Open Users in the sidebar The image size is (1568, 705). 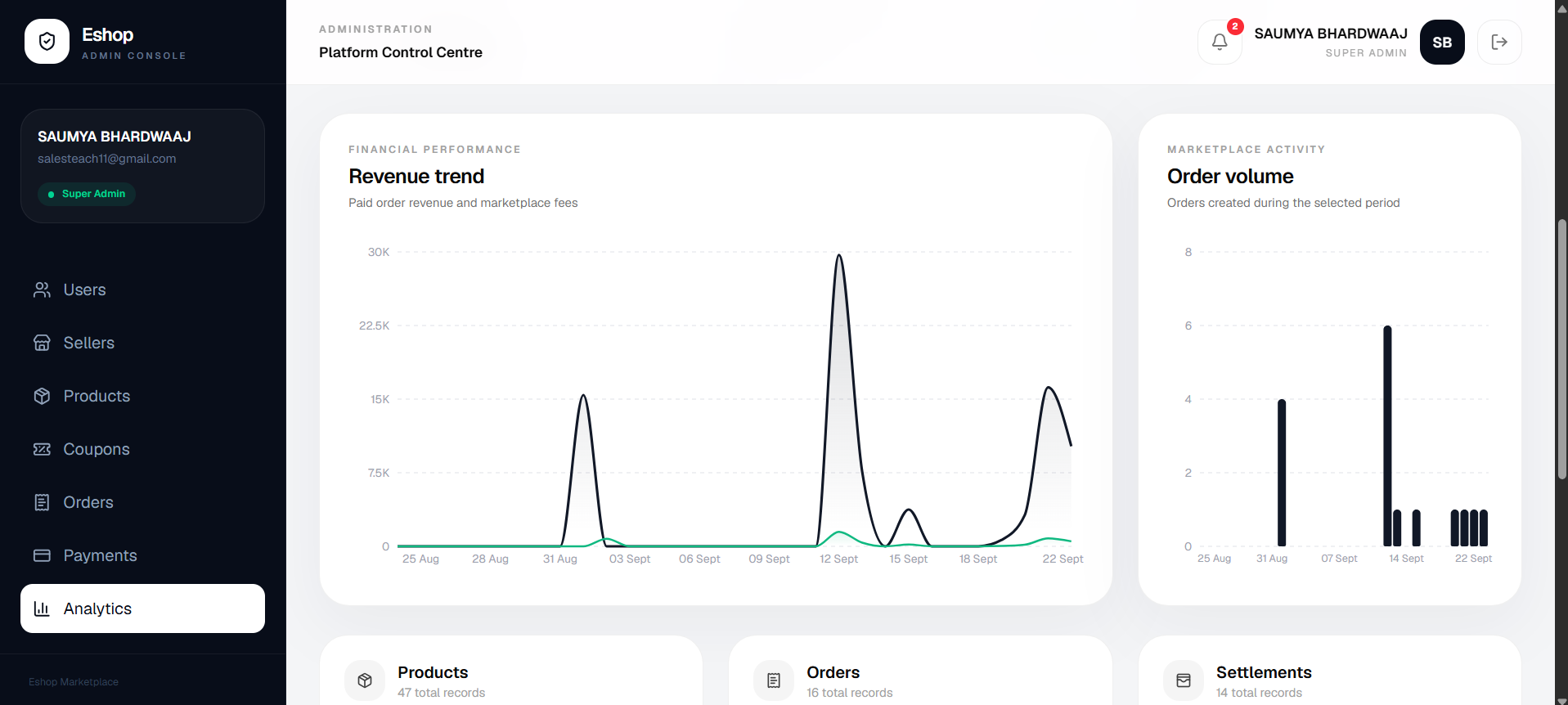point(142,290)
